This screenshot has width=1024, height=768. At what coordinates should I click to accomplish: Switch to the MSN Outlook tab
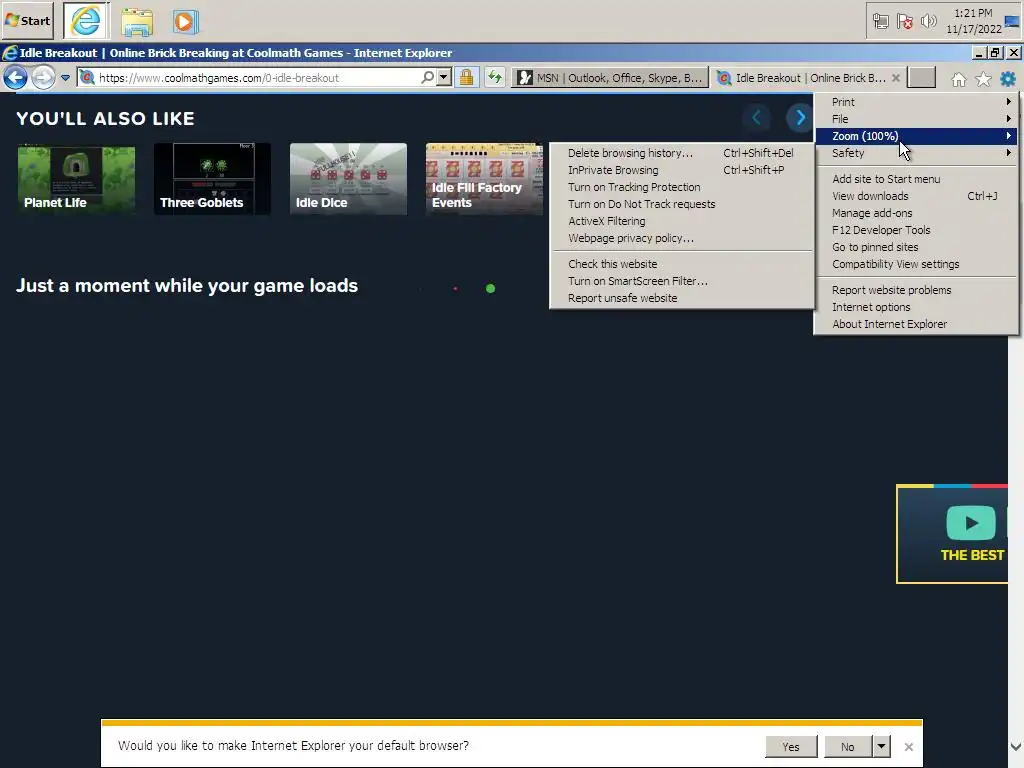coord(610,78)
